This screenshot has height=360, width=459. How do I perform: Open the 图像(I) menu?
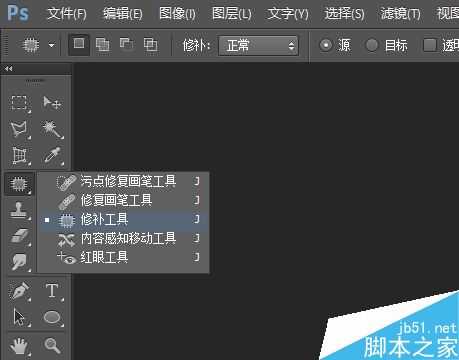(177, 14)
